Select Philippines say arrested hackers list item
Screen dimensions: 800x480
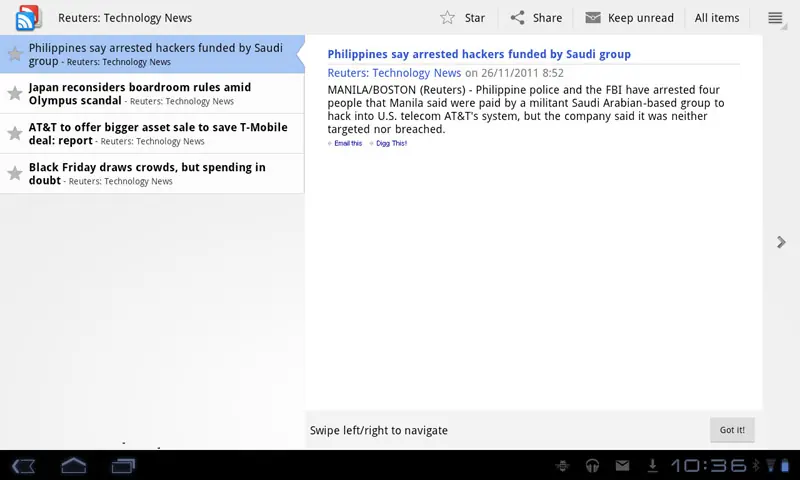(x=152, y=54)
